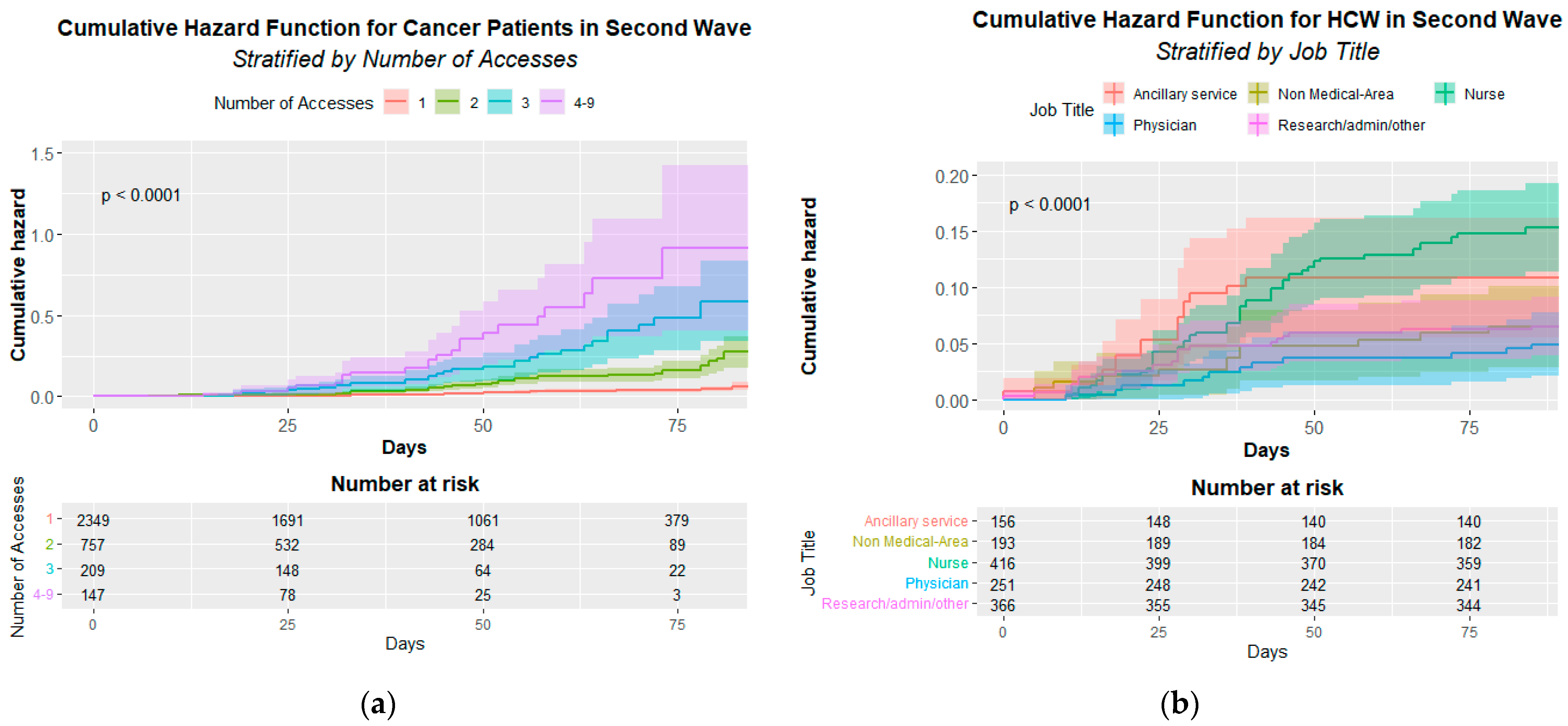
Task: Click the p < 0.0001 label in the left chart
Action: (141, 195)
